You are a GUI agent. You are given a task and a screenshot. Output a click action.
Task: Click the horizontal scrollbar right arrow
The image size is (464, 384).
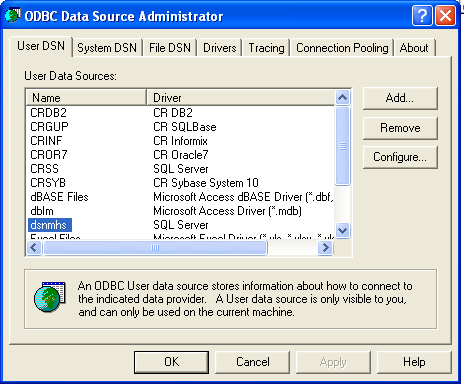point(325,248)
